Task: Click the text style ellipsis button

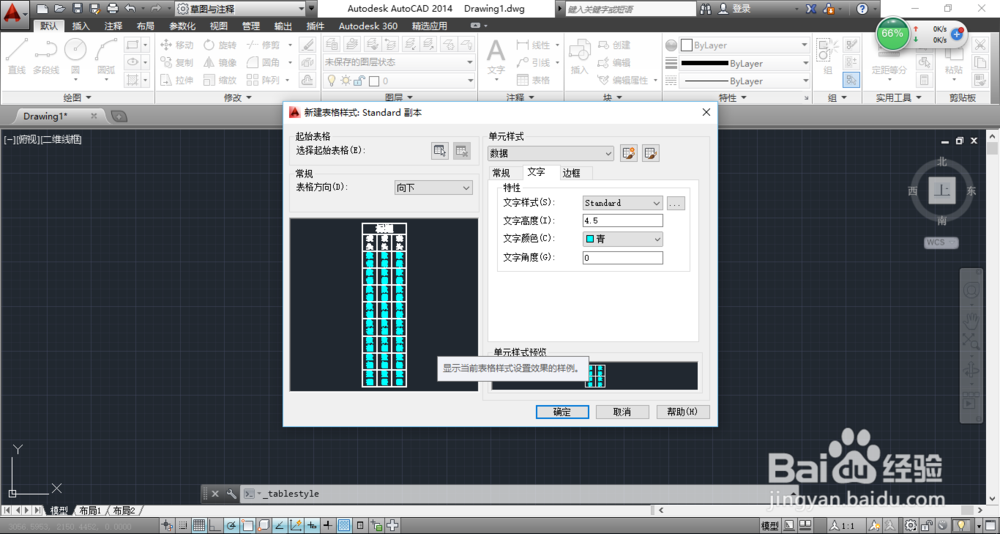Action: click(676, 203)
